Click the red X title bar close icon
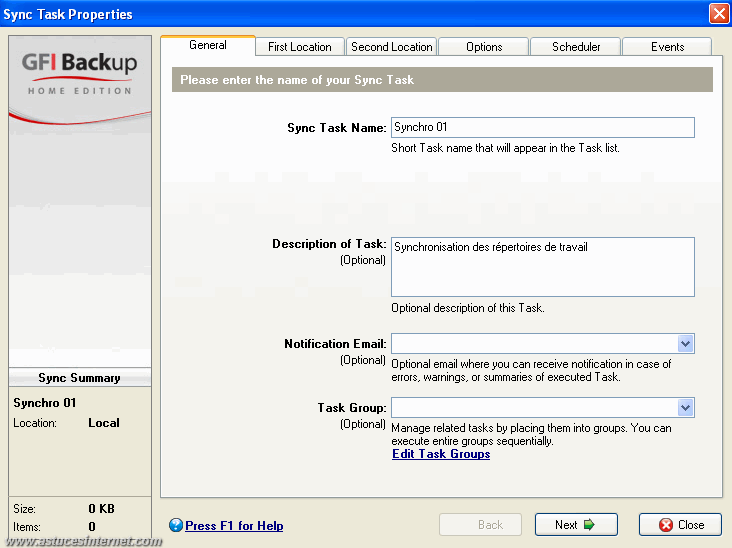The image size is (732, 548). pos(719,14)
